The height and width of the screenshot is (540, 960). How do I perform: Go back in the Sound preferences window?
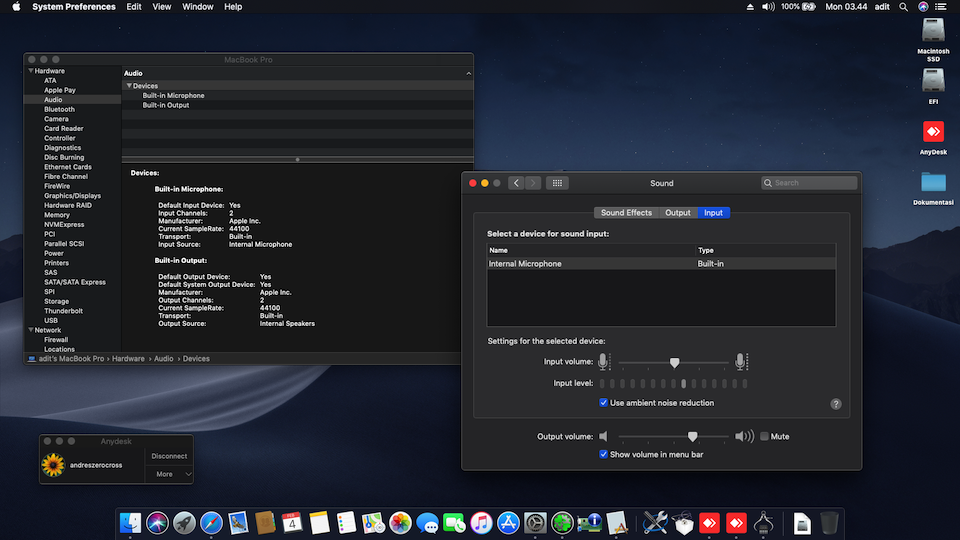(x=516, y=183)
